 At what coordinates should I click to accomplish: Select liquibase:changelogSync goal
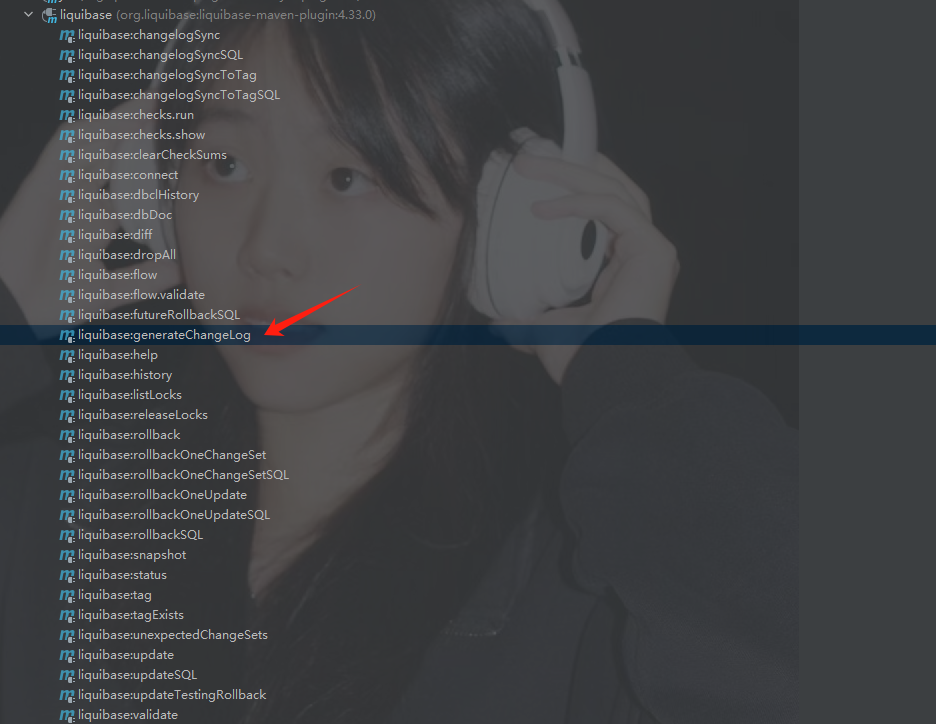(x=149, y=35)
